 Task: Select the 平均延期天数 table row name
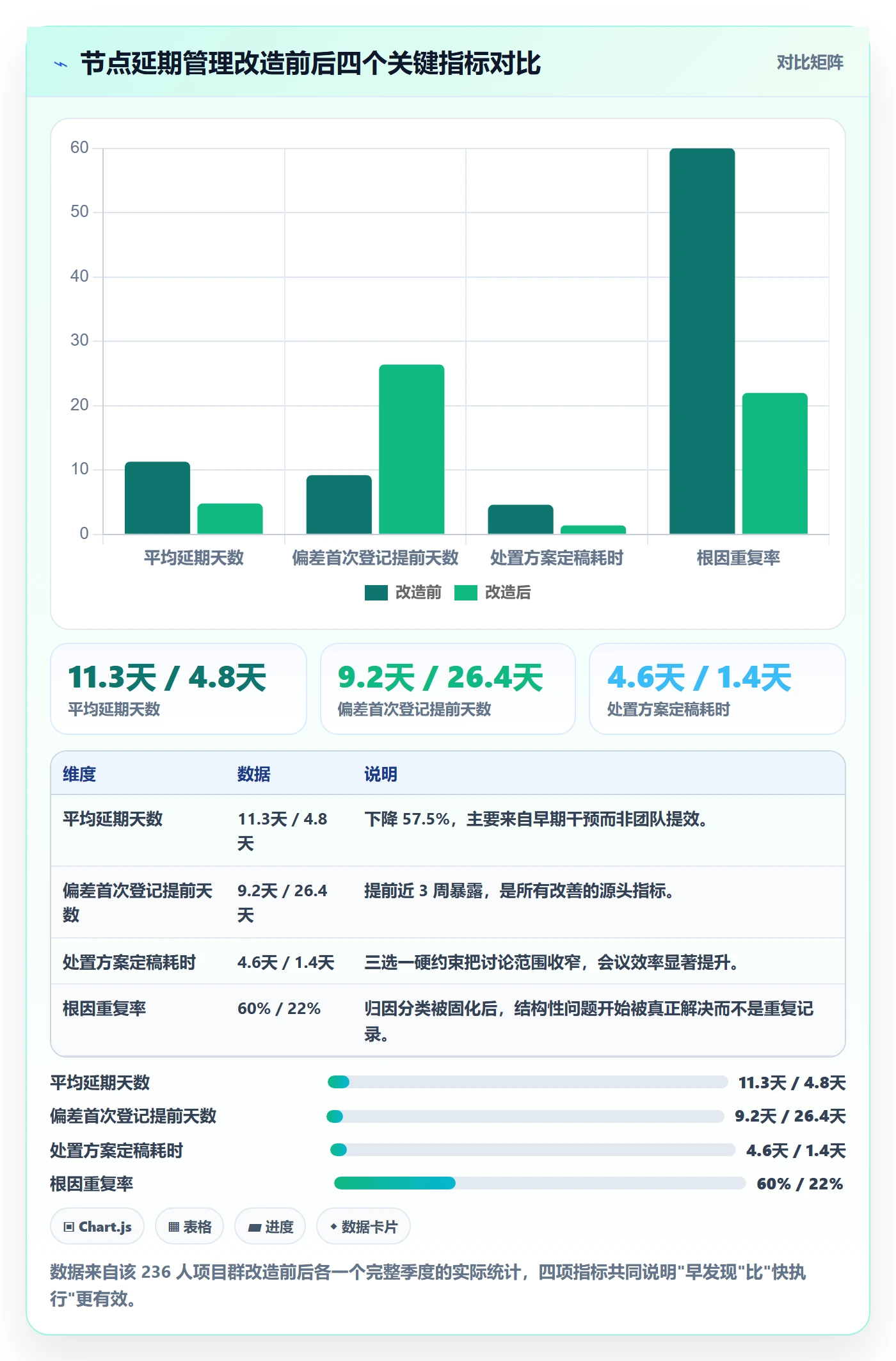[x=113, y=819]
